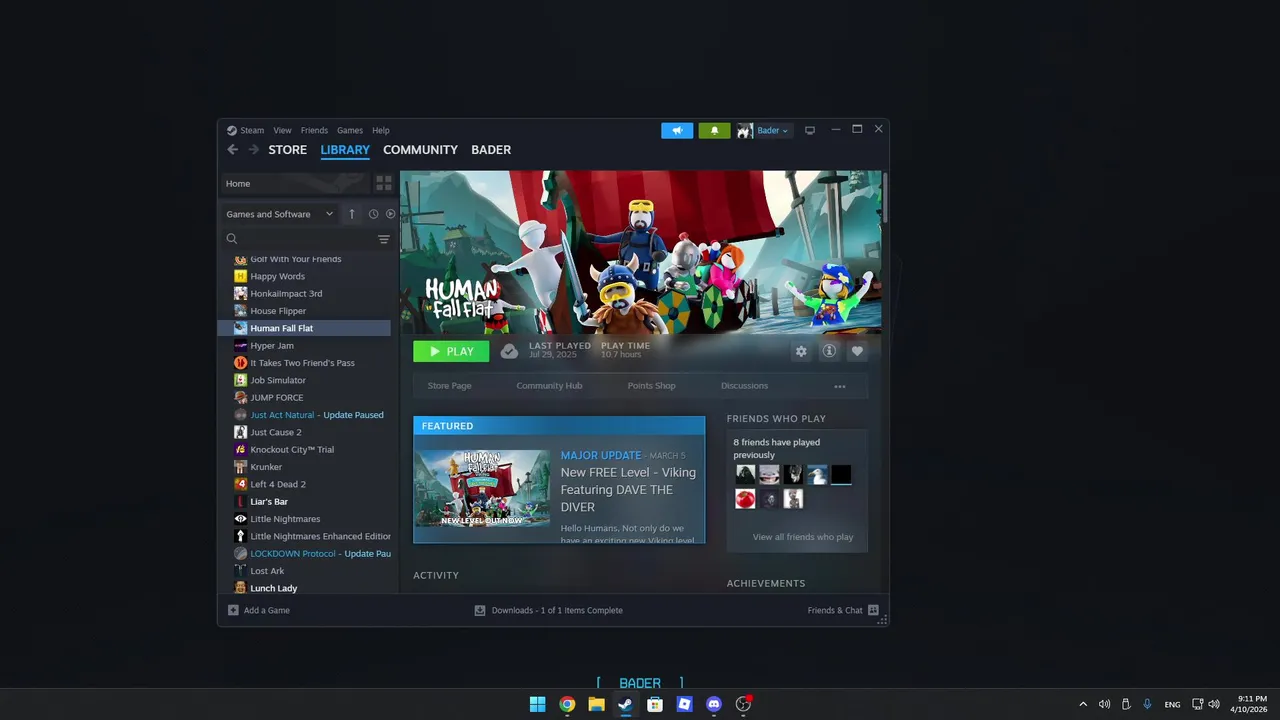This screenshot has width=1280, height=720.
Task: Select the LIBRARY tab
Action: (x=345, y=150)
